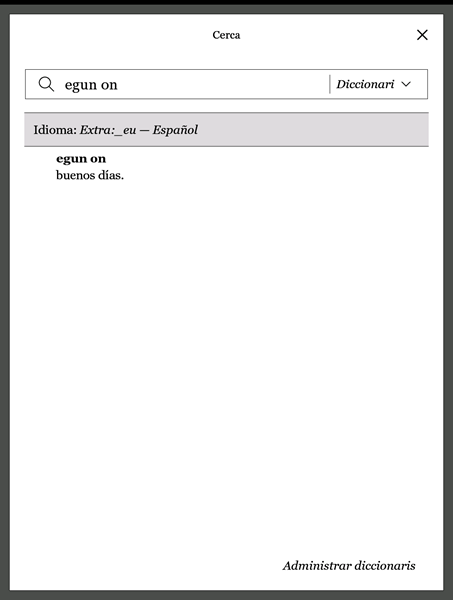This screenshot has height=600, width=453.
Task: Click the magnifying glass search icon
Action: pyautogui.click(x=46, y=84)
